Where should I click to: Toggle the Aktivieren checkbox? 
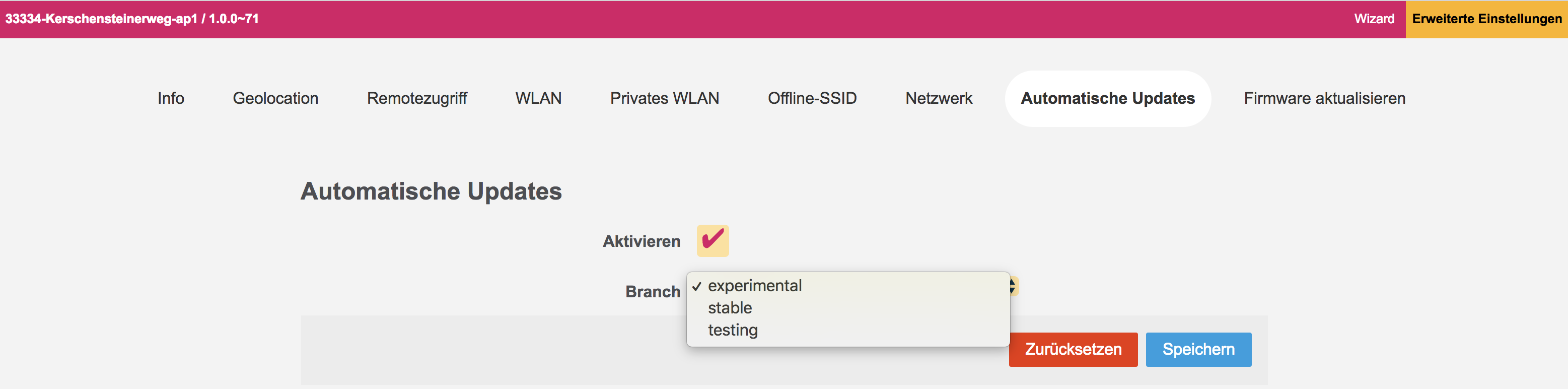coord(712,241)
